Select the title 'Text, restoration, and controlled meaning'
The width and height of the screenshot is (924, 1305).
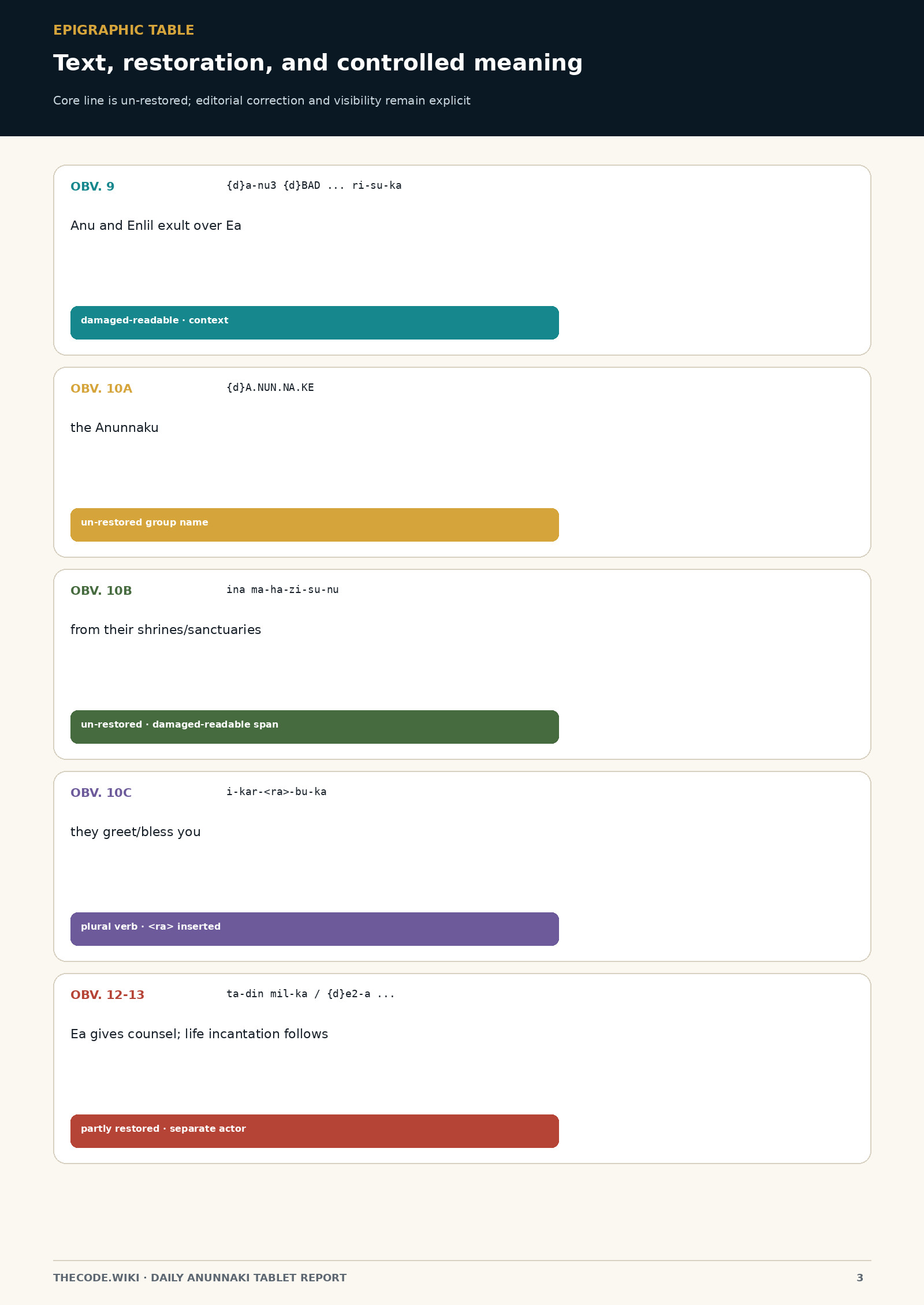point(318,63)
